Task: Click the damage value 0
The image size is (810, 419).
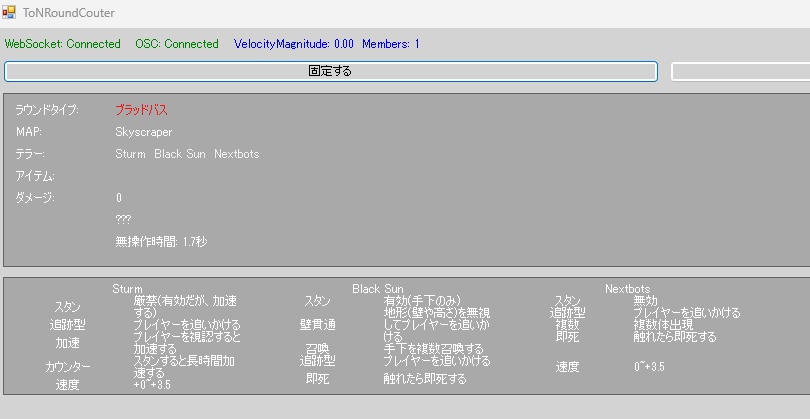Action: pos(119,198)
